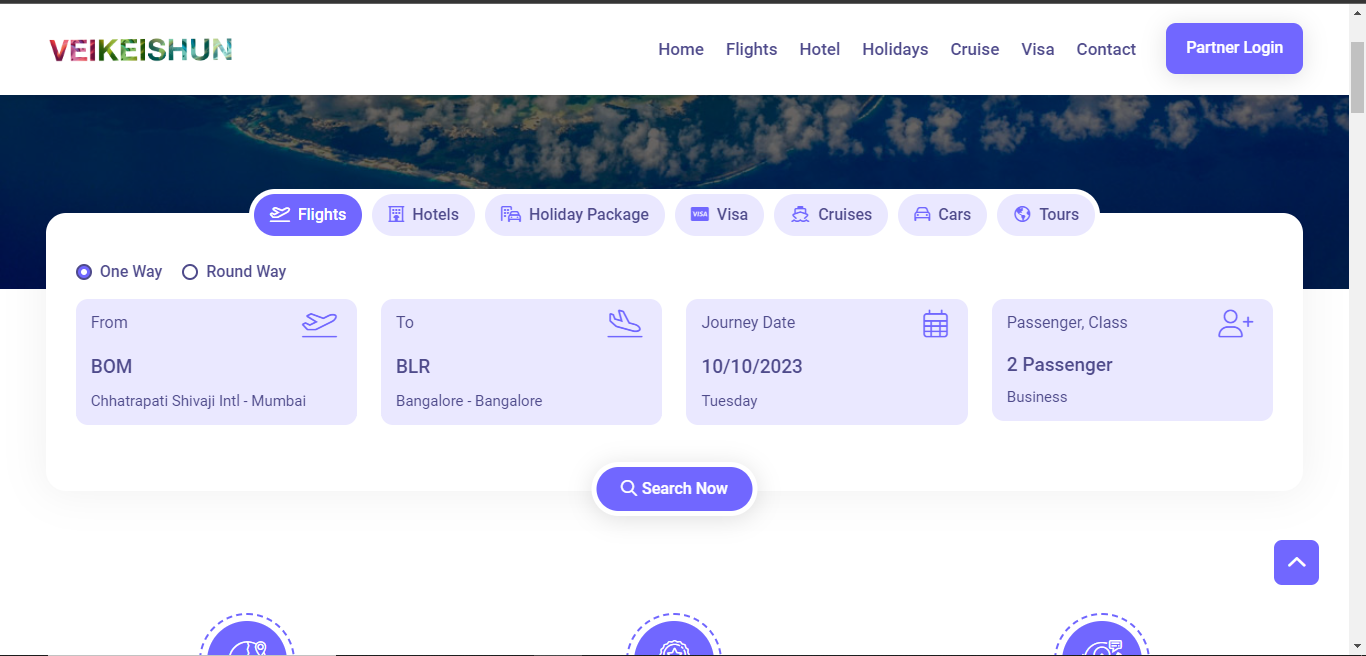
Task: Open the Flights navigation link
Action: pyautogui.click(x=751, y=49)
